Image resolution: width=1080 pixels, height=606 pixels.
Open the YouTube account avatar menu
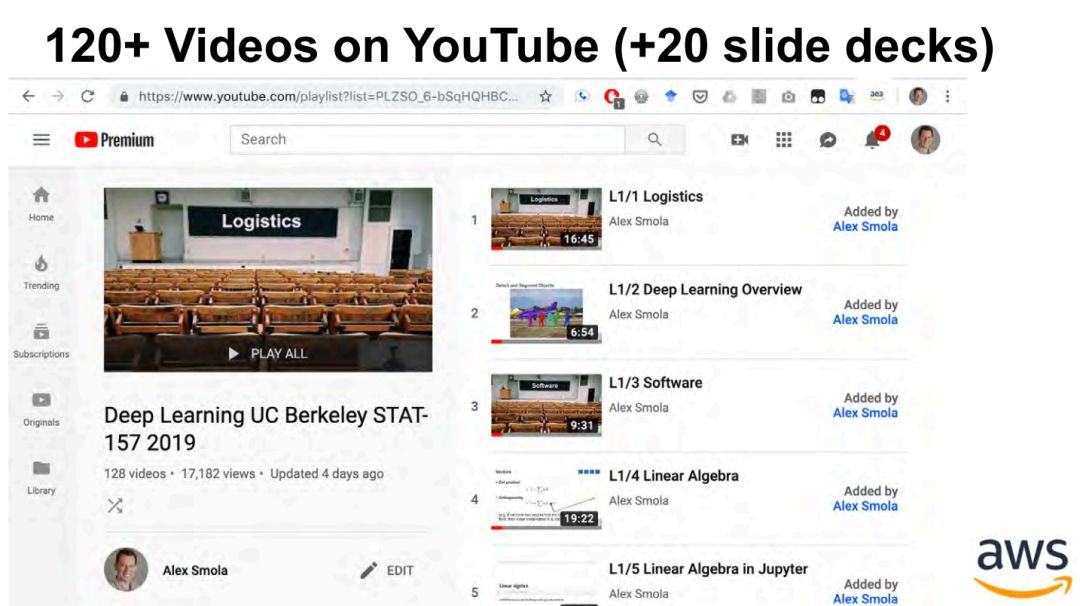[925, 140]
